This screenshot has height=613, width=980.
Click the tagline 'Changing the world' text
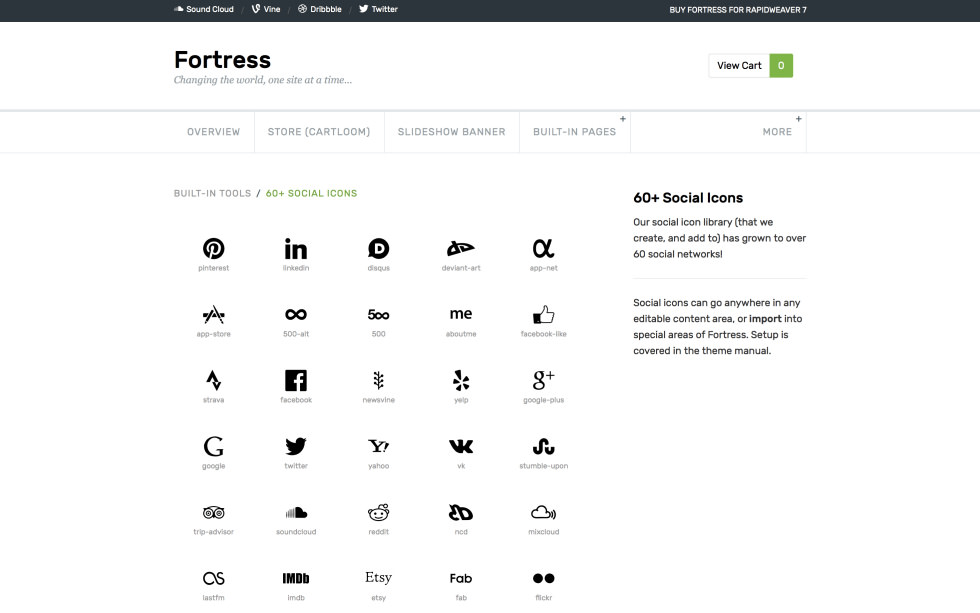click(262, 80)
